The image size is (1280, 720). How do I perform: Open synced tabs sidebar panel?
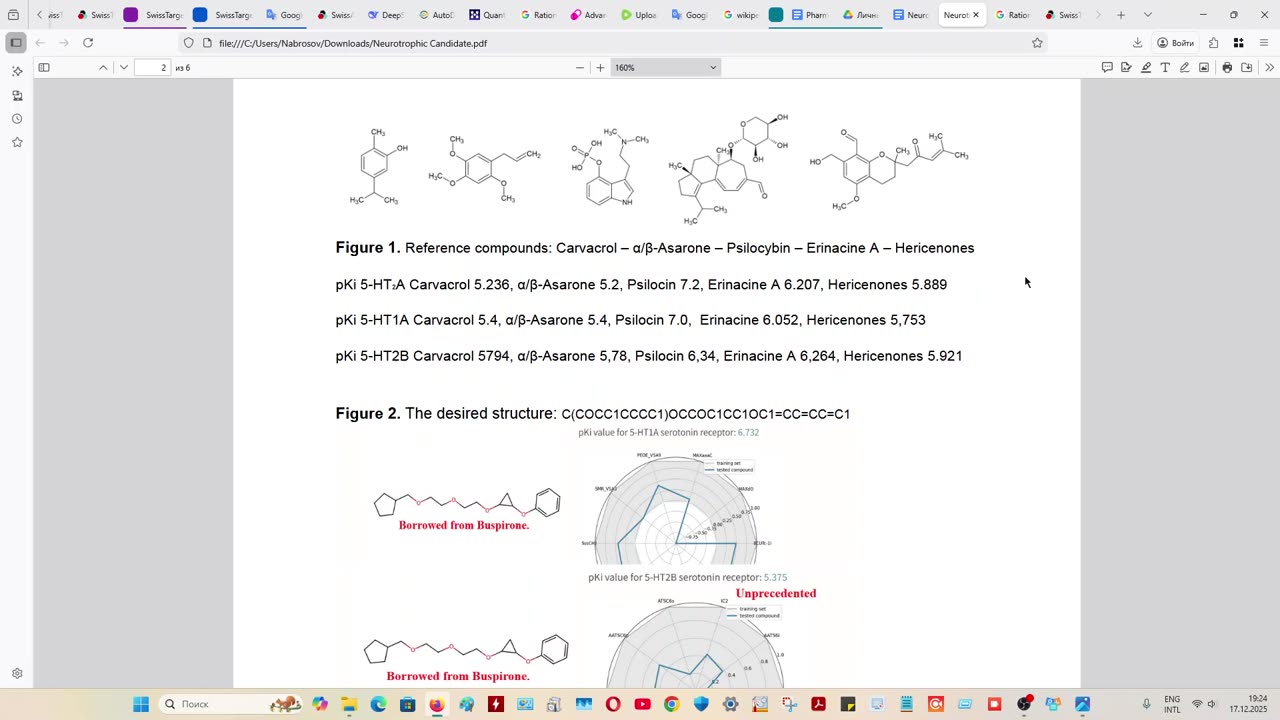(17, 96)
